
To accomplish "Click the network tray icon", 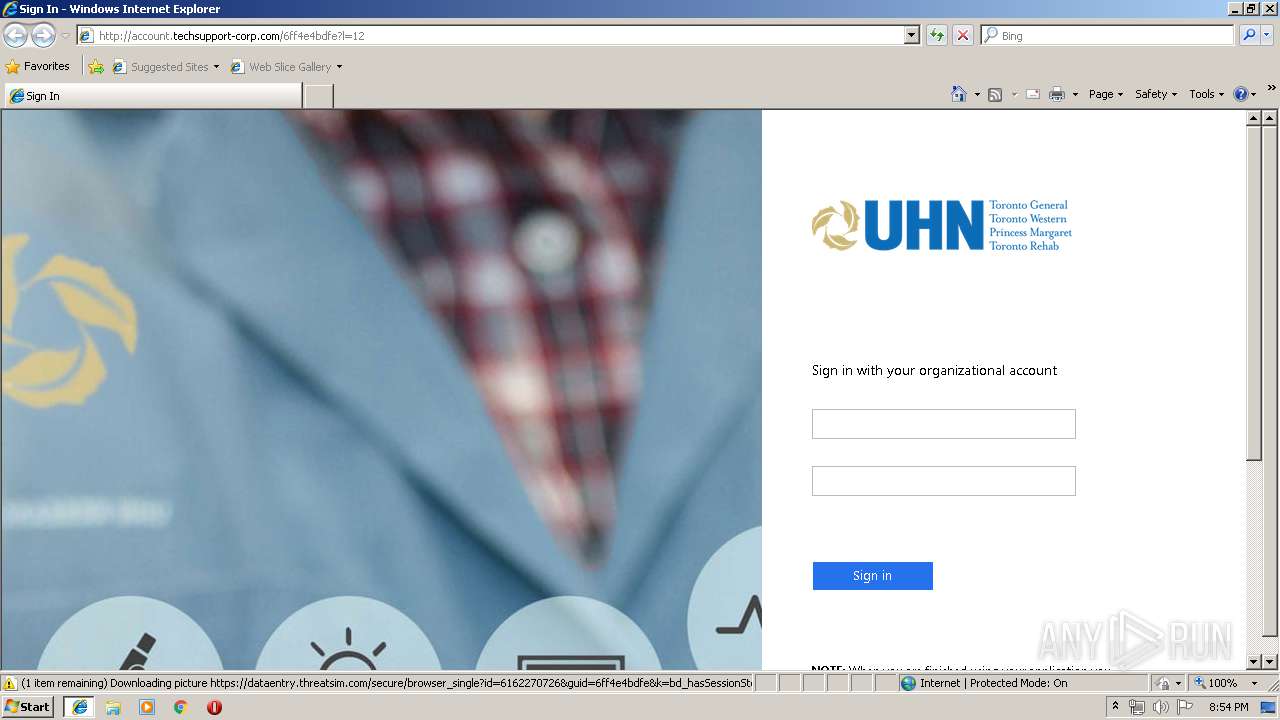I will [1137, 707].
